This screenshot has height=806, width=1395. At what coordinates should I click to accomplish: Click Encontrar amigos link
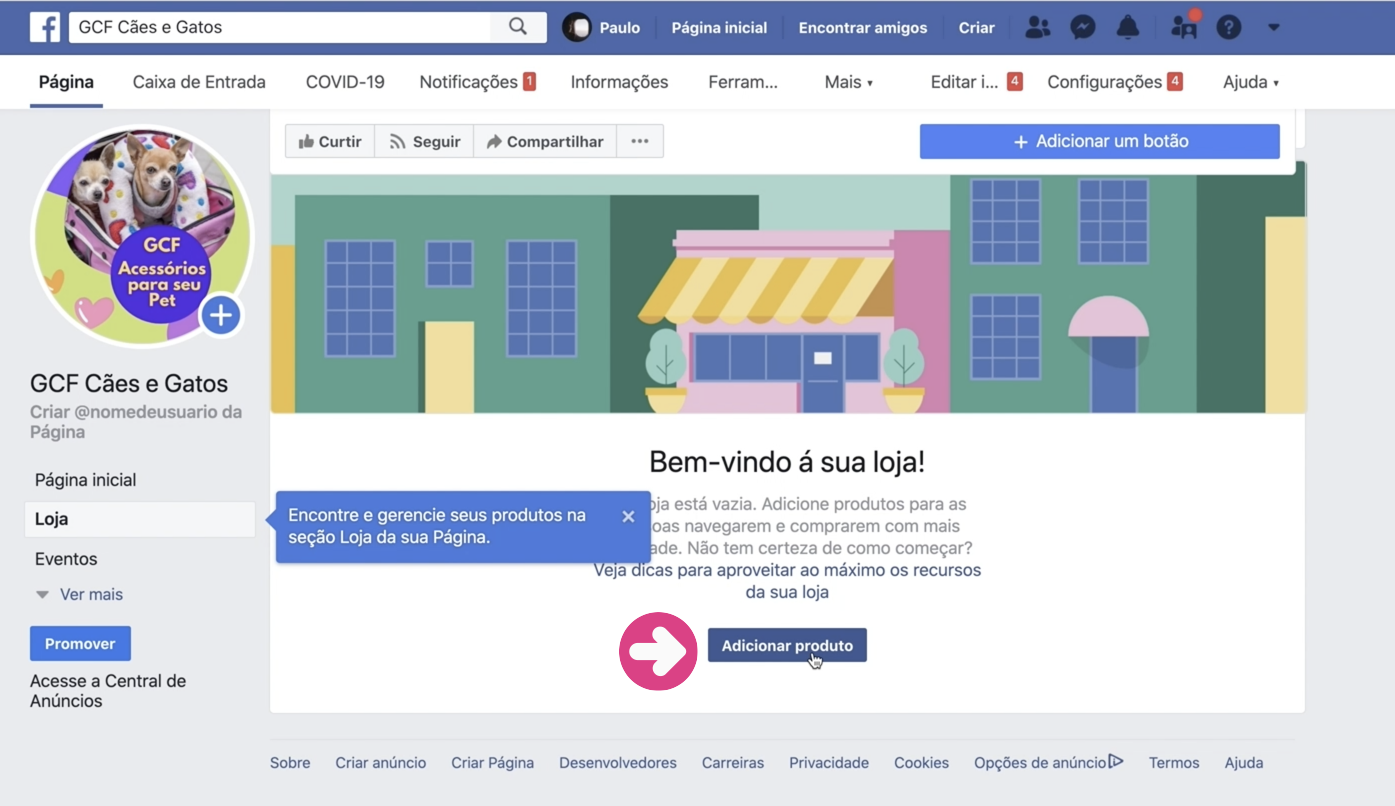pyautogui.click(x=863, y=27)
